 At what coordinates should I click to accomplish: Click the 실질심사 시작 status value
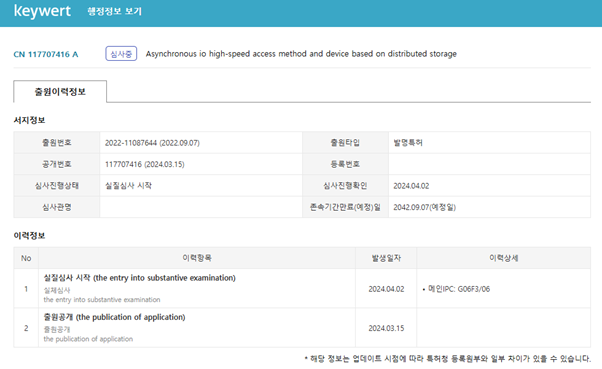[x=128, y=186]
